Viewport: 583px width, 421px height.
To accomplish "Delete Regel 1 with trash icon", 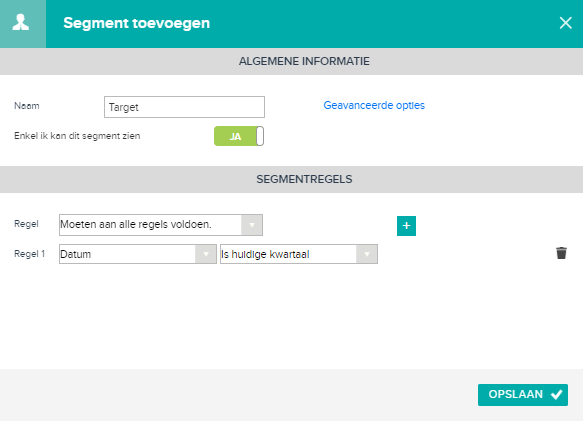I will pos(561,253).
